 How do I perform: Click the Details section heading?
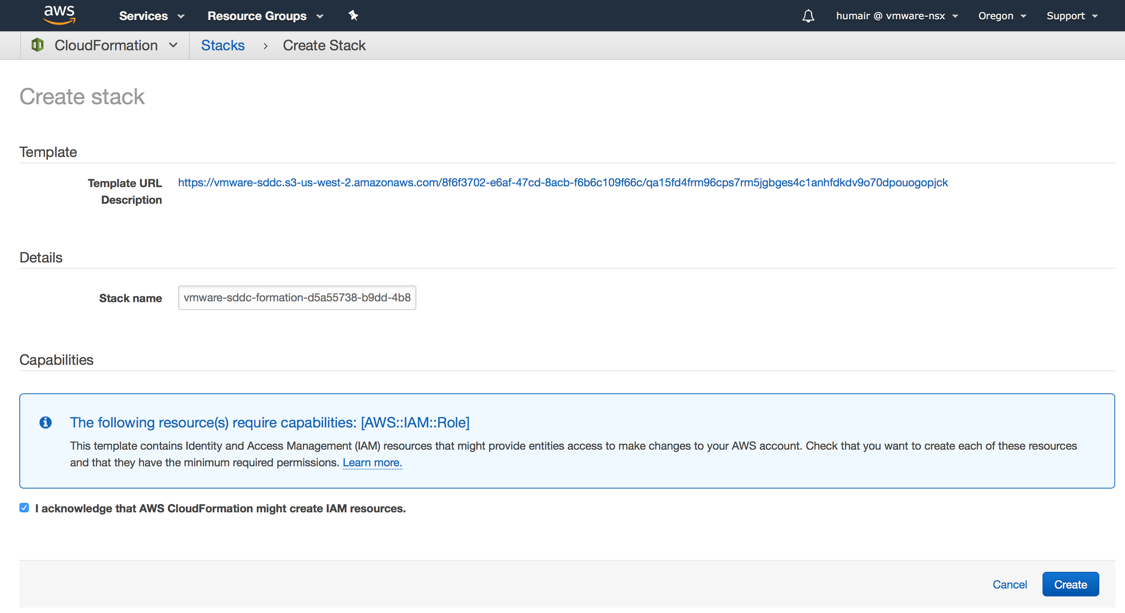tap(41, 258)
